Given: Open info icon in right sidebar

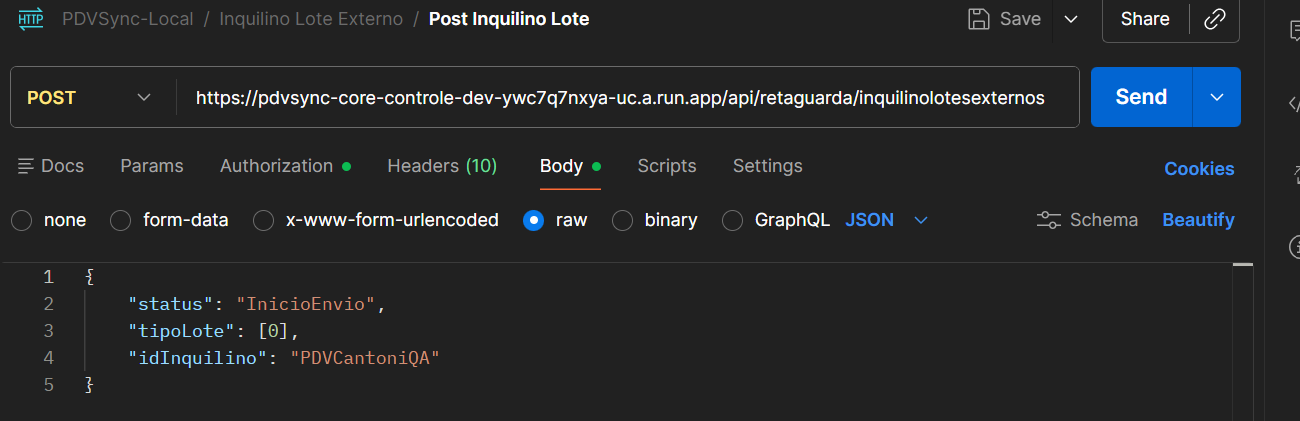Looking at the screenshot, I should 1292,245.
